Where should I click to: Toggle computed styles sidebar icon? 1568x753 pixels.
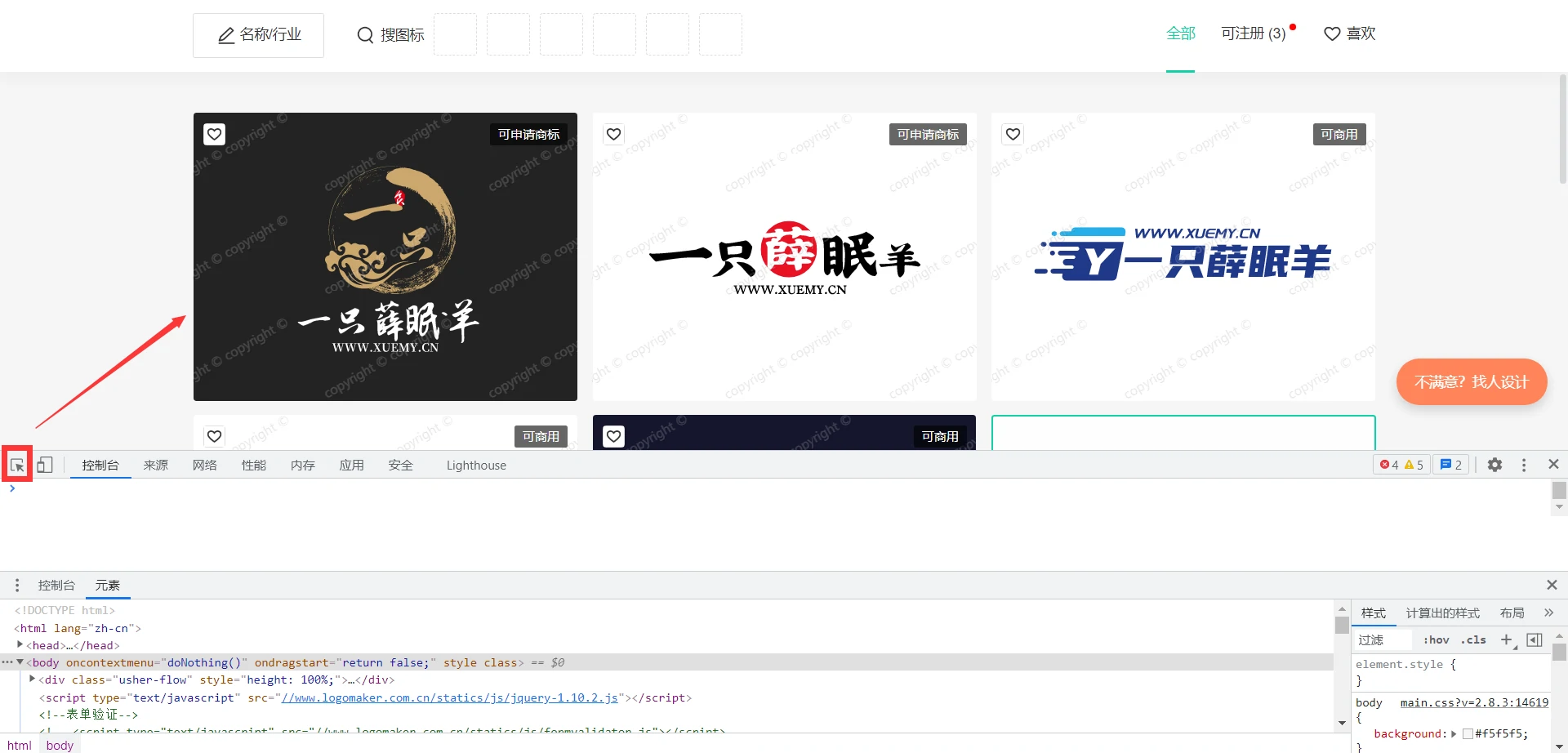pos(1535,639)
